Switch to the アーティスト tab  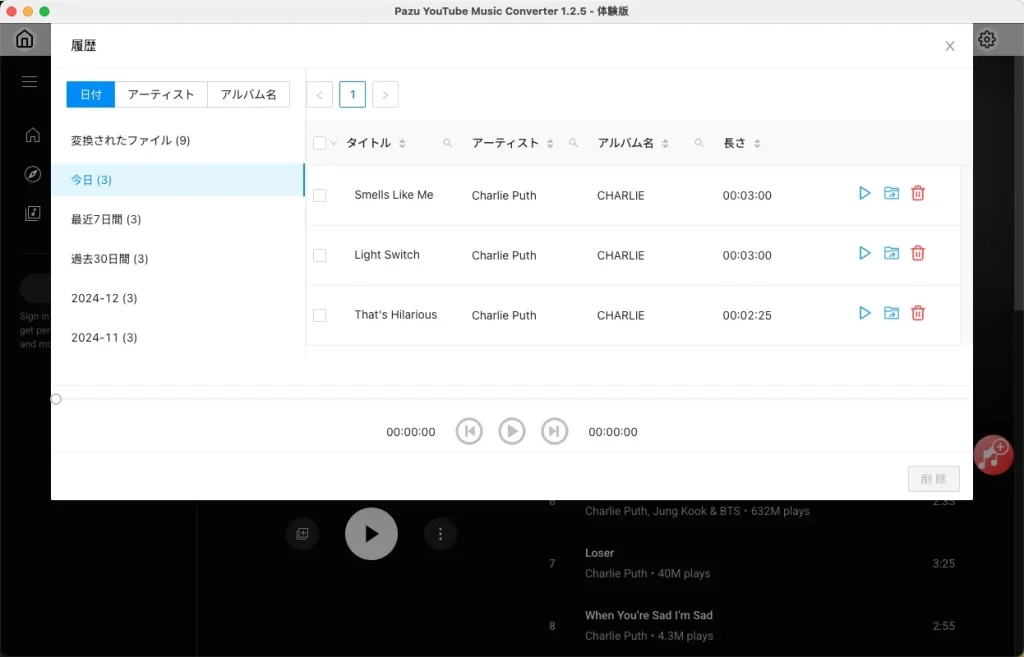(161, 94)
